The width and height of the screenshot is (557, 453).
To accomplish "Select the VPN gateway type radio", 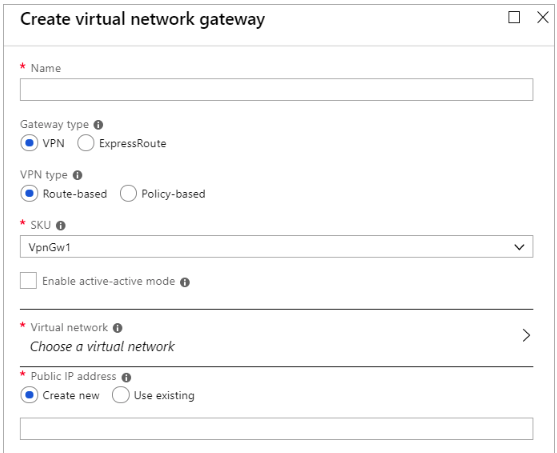I will [x=29, y=143].
